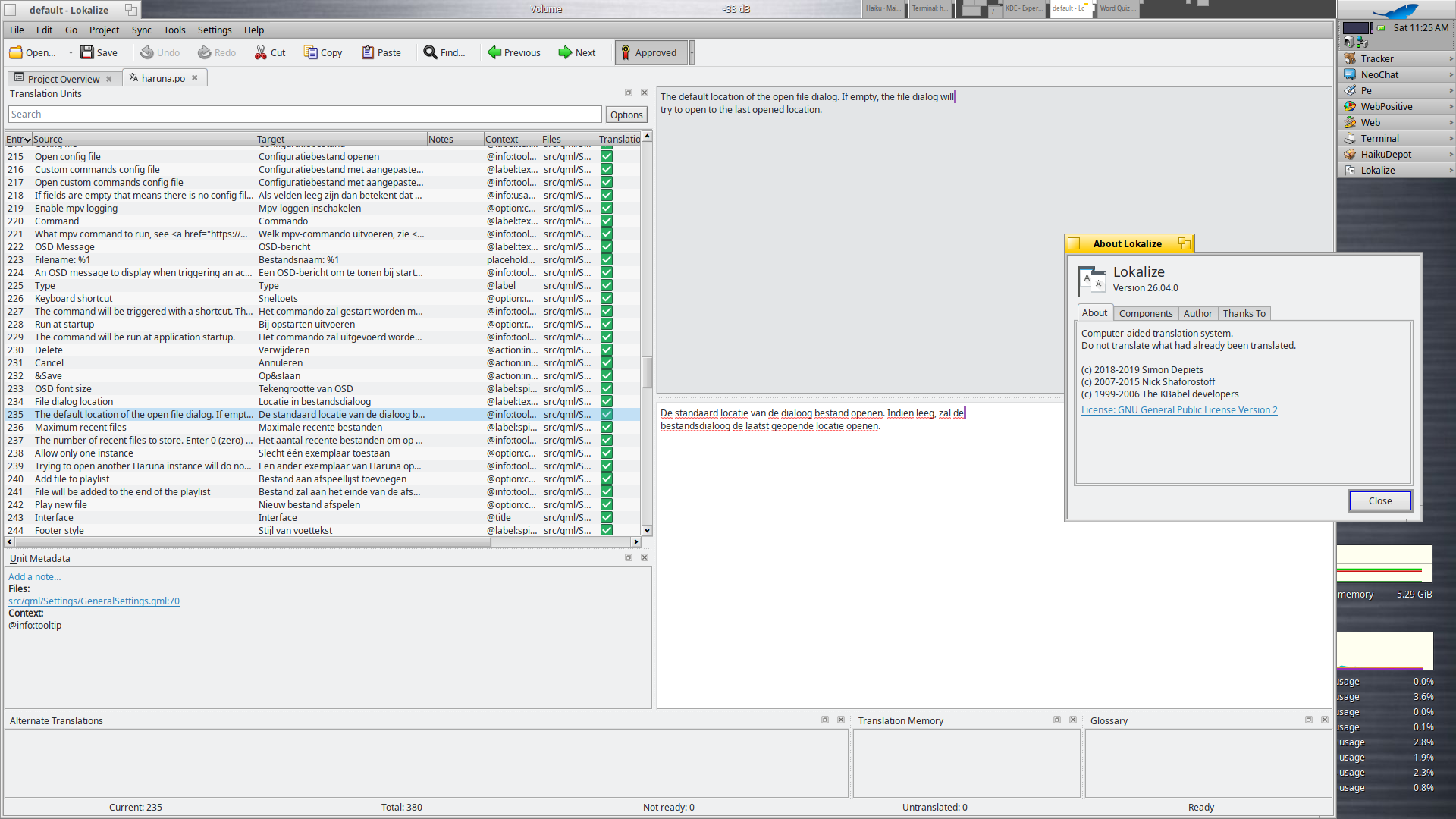Close the Translation Units panel
The image size is (1456, 819).
click(645, 93)
